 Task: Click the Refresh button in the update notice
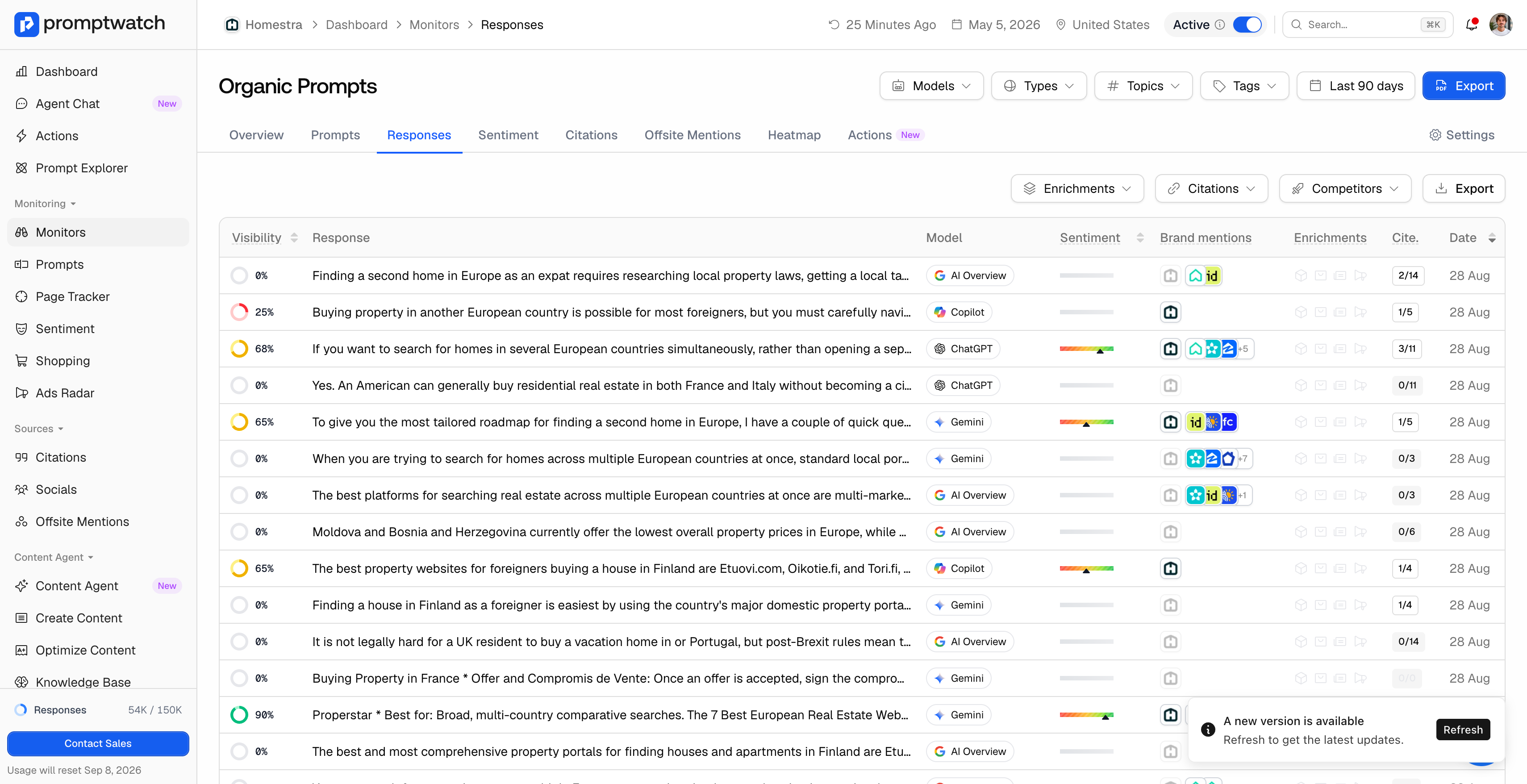[x=1462, y=730]
